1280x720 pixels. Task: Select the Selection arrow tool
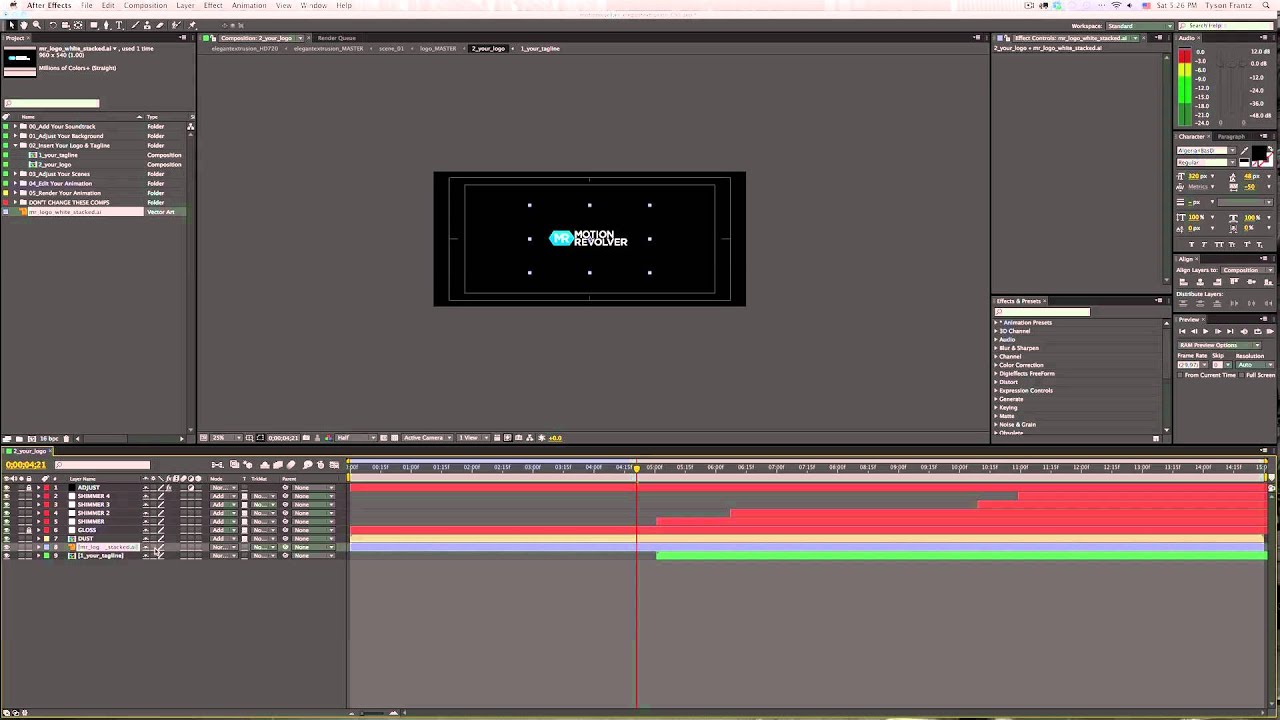(x=12, y=25)
